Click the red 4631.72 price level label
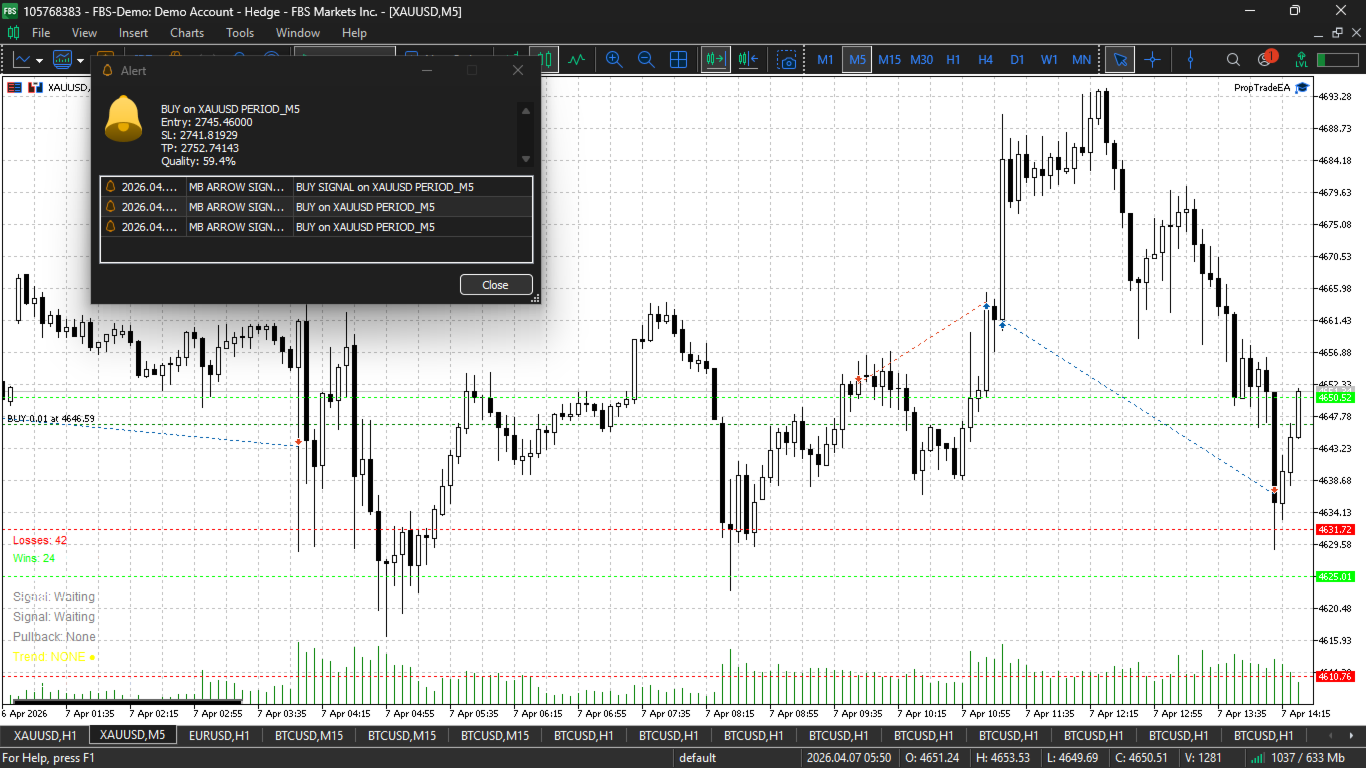Screen dimensions: 1366x768 1335,530
